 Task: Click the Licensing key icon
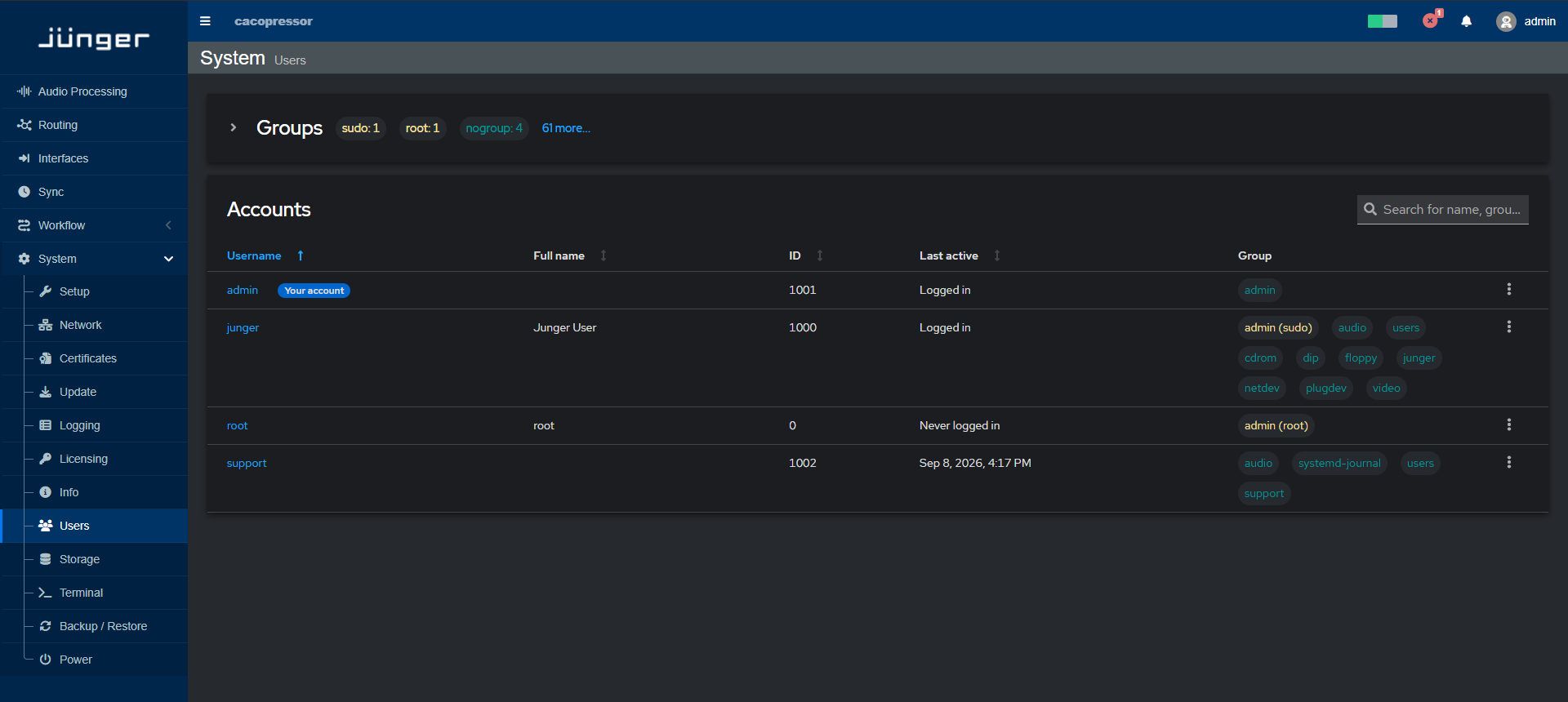tap(46, 459)
